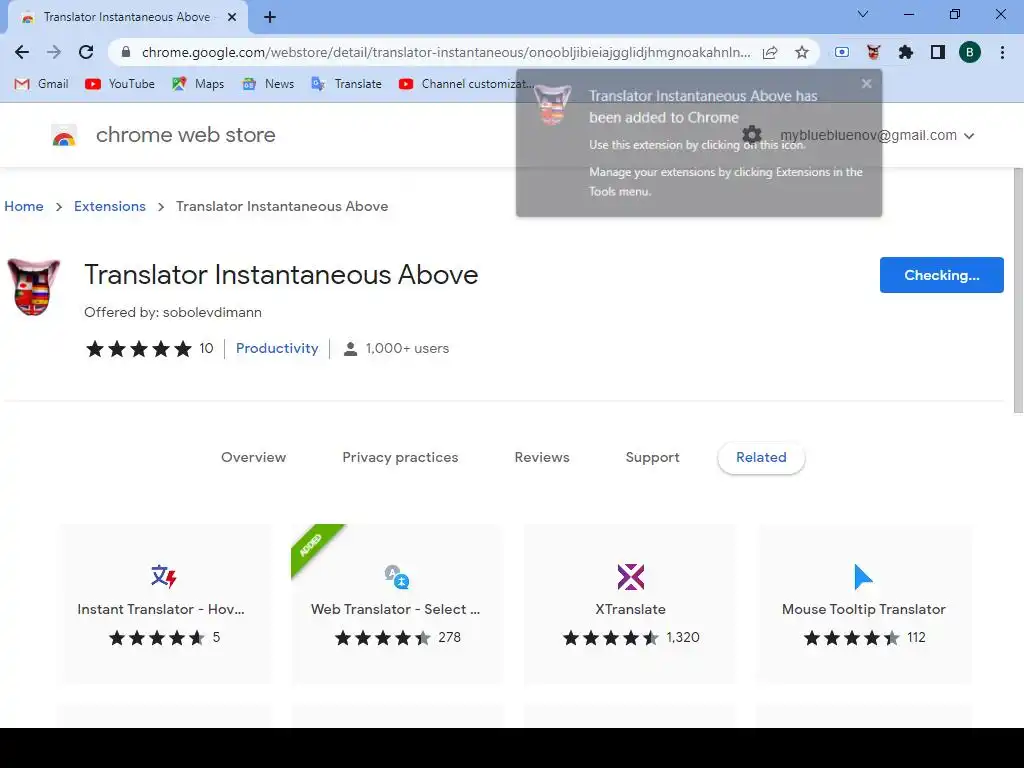Click Offered by: sobolevdimann text
Screen dimensions: 1024x768
[x=173, y=312]
